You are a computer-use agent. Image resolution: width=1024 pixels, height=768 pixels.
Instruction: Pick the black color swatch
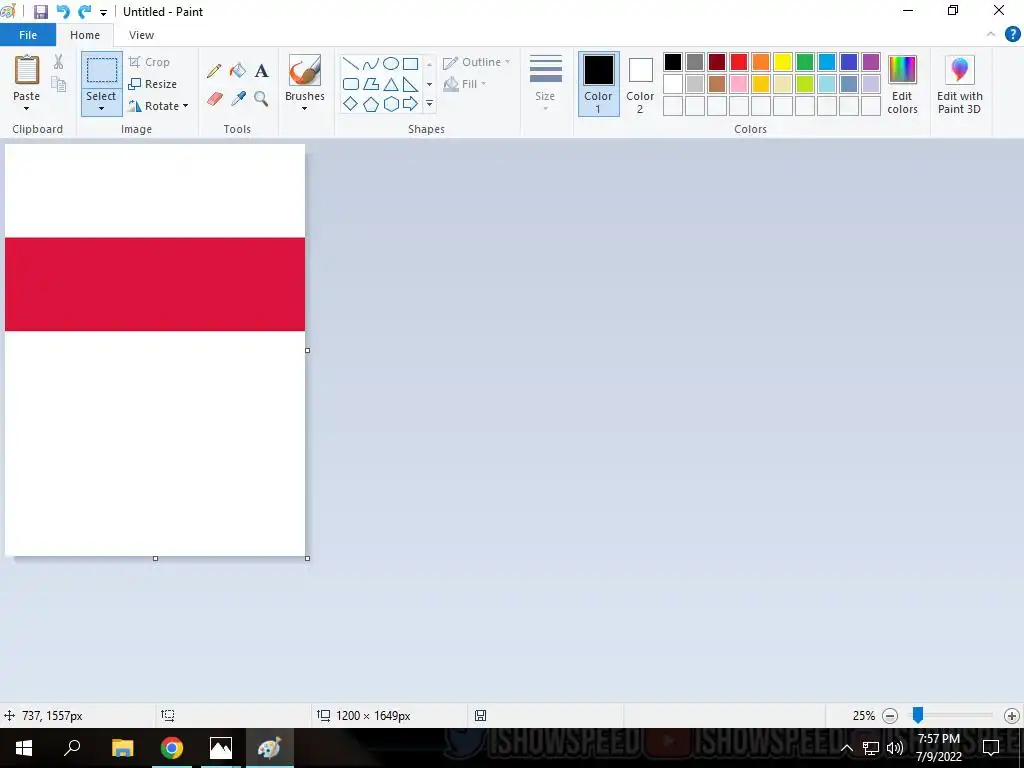pos(673,62)
